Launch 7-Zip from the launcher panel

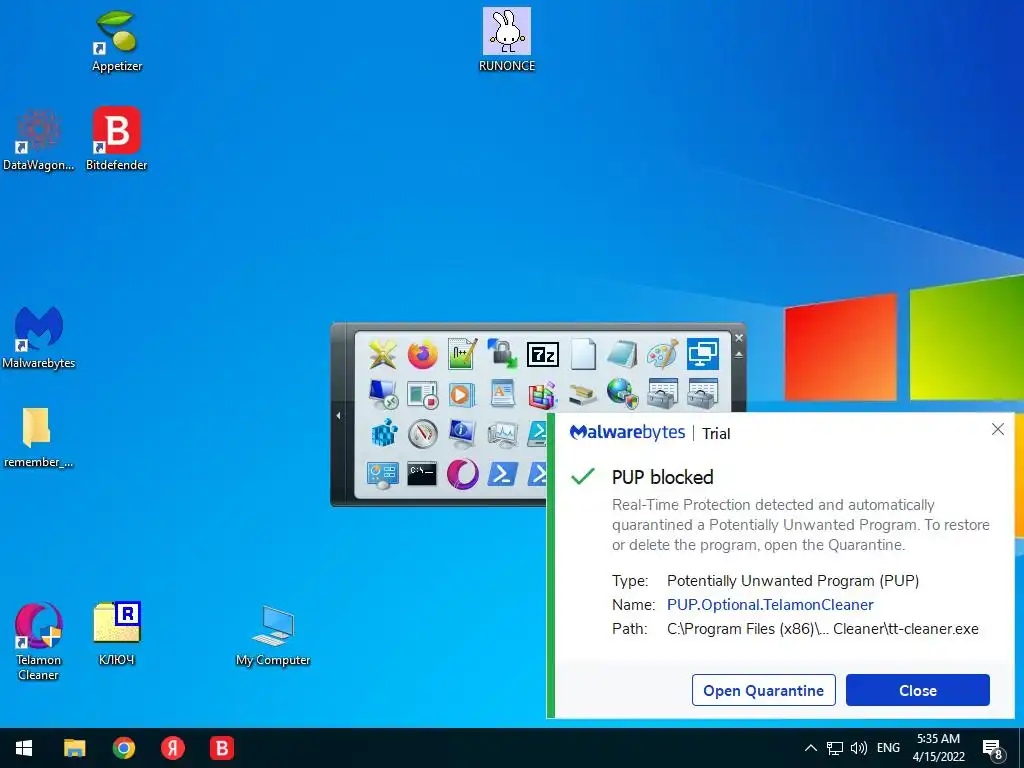pos(543,355)
